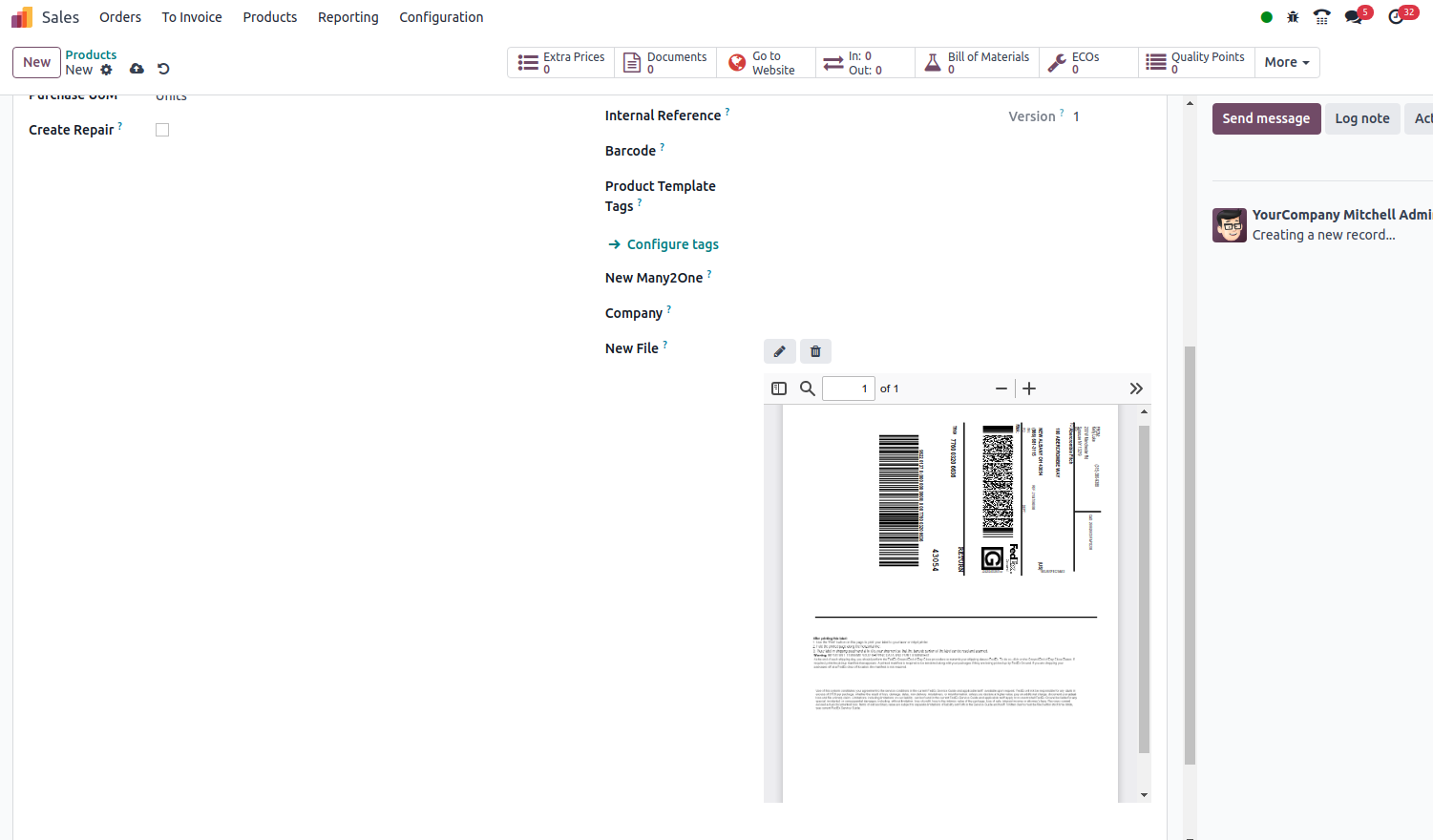Open the gear actions menu next to New

pos(106,70)
